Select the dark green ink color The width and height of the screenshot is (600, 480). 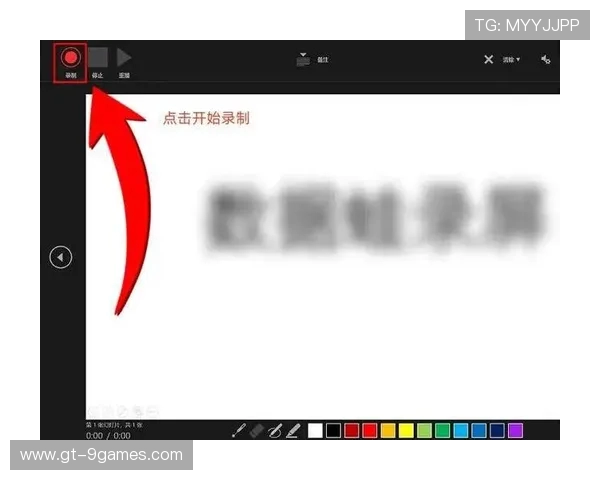(442, 430)
